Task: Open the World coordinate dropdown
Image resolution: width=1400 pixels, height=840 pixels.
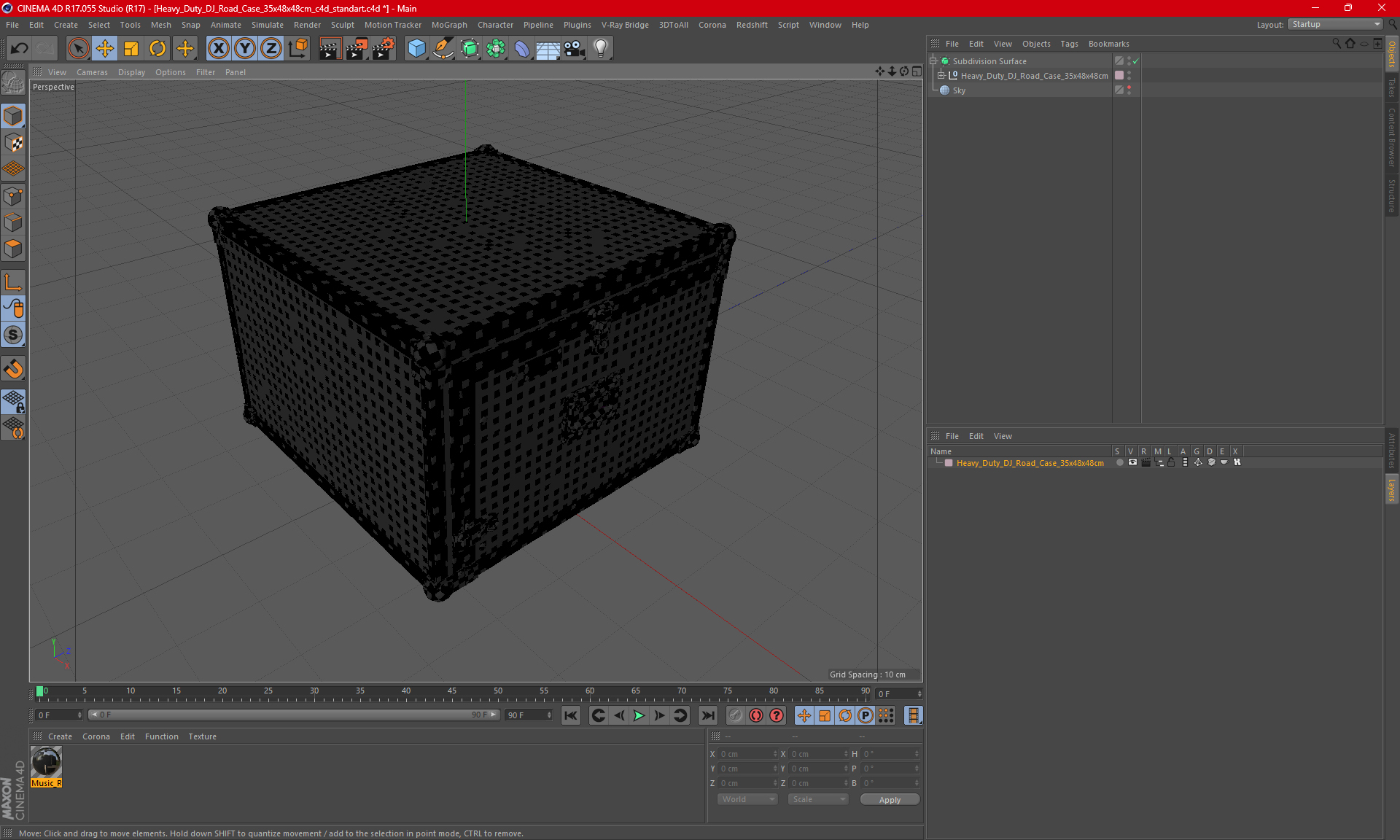Action: click(747, 799)
